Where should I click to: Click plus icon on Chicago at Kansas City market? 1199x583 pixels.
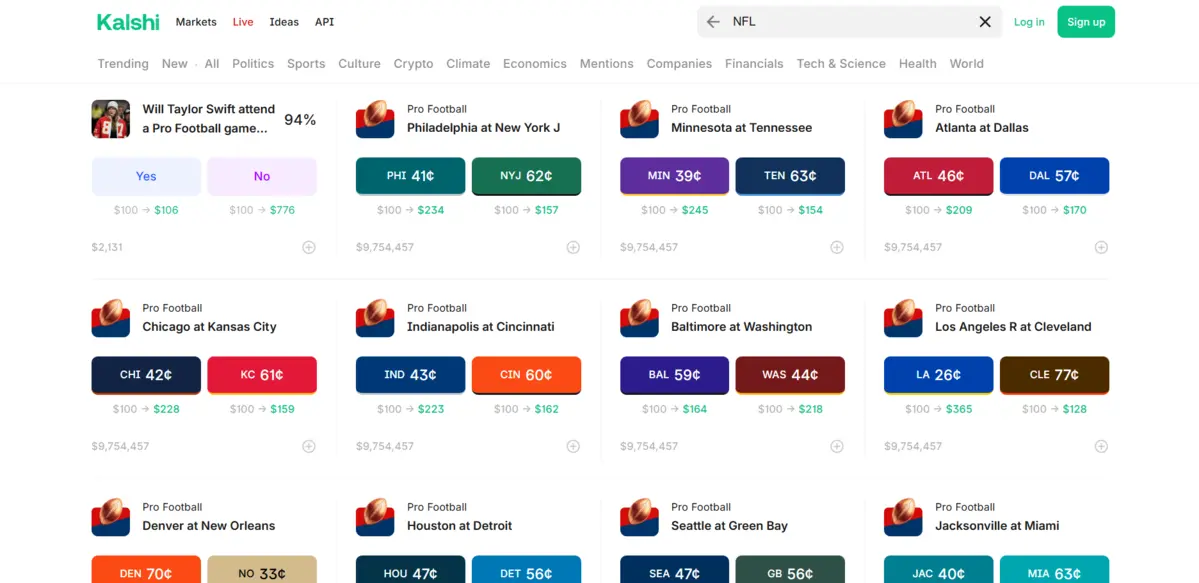click(x=309, y=446)
